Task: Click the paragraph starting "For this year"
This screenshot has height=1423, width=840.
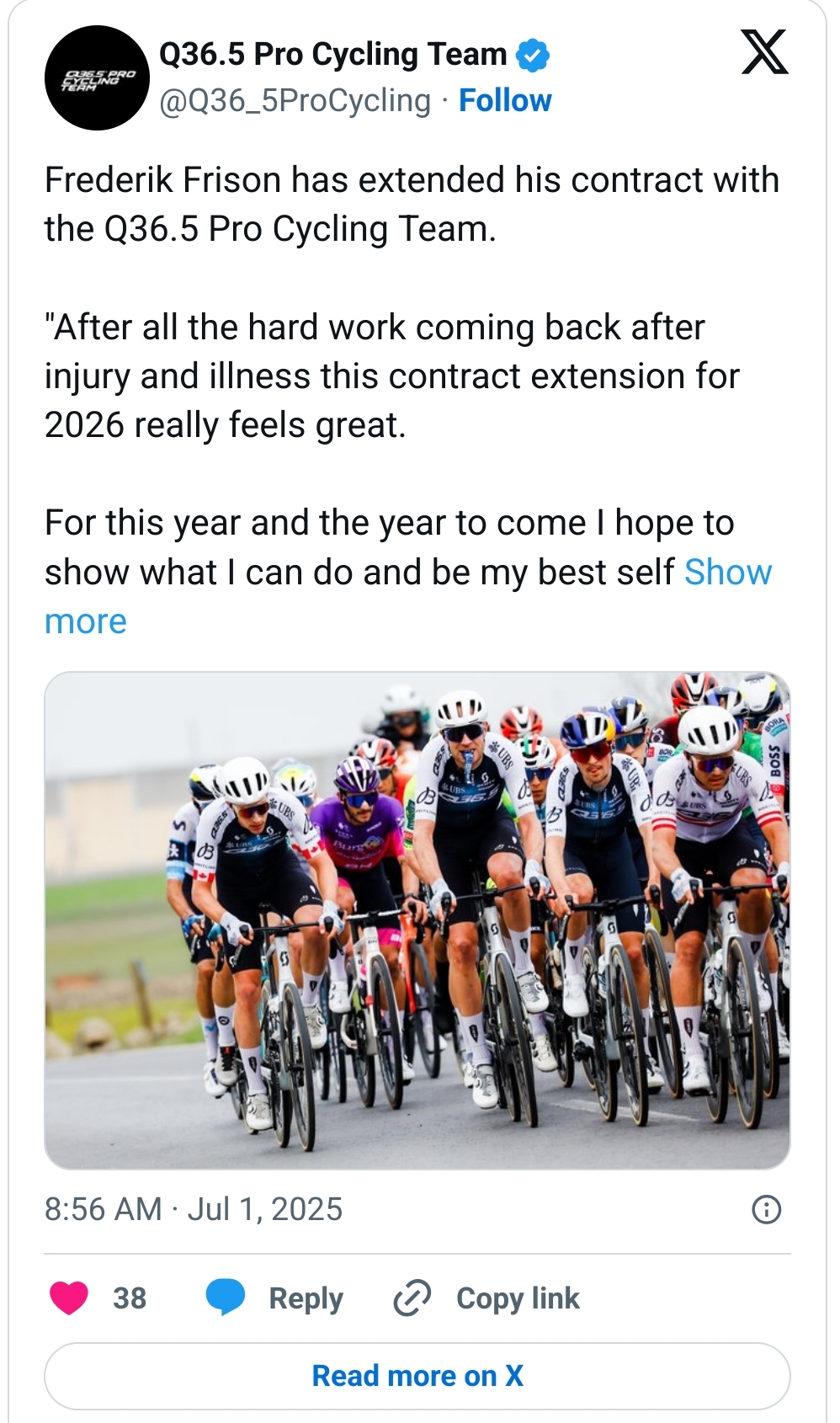Action: pos(362,547)
